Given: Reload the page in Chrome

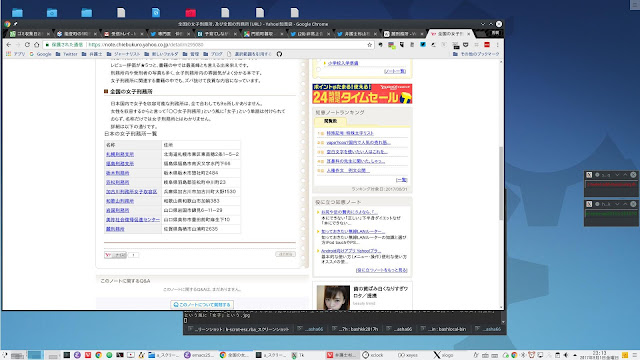Looking at the screenshot, I should coord(27,44).
